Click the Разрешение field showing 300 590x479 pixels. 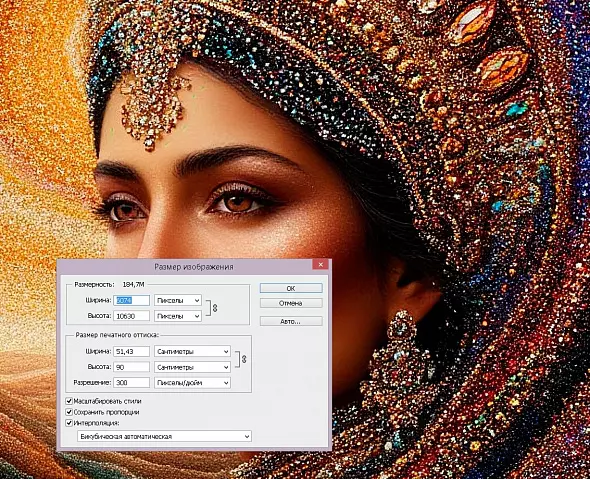pyautogui.click(x=132, y=383)
